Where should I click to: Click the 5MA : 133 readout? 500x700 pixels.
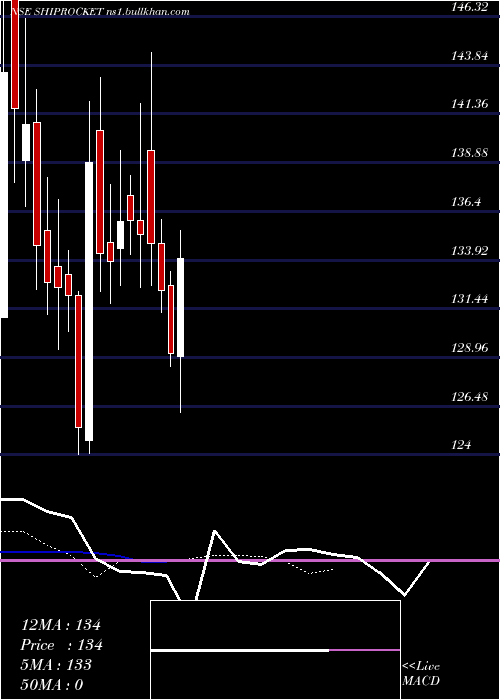pos(56,665)
